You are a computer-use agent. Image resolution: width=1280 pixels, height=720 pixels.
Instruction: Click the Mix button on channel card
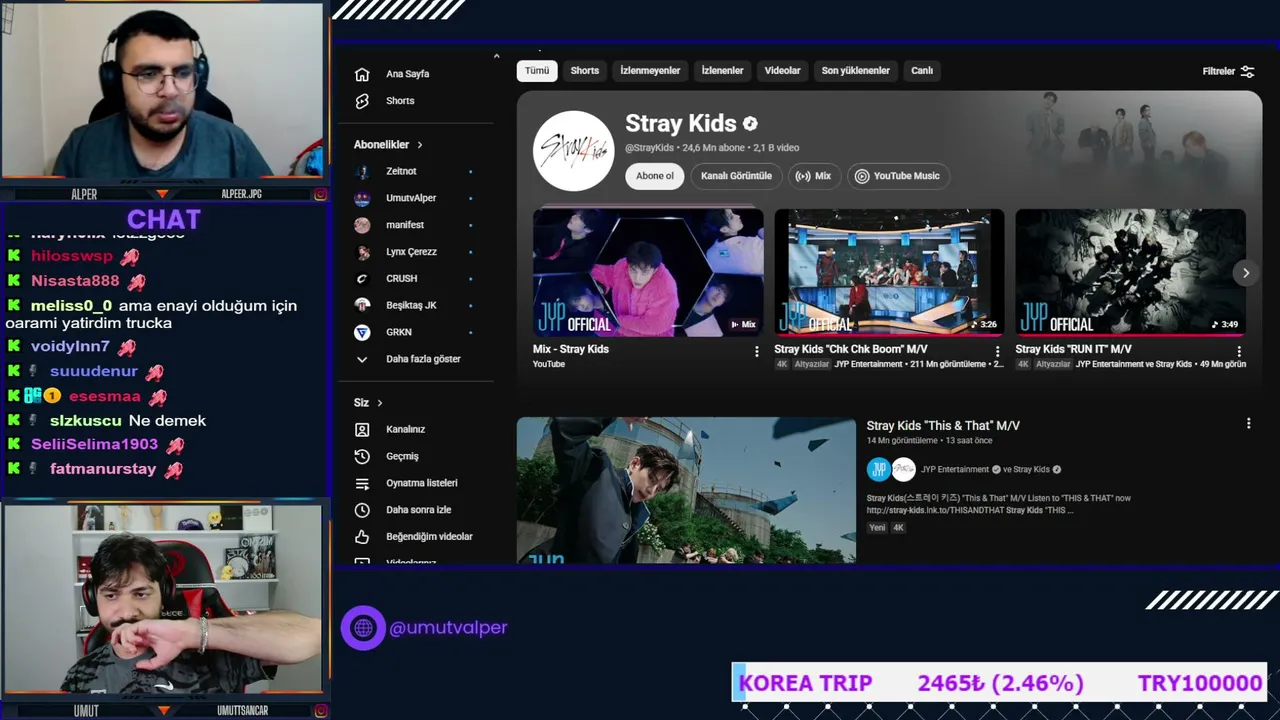tap(813, 176)
